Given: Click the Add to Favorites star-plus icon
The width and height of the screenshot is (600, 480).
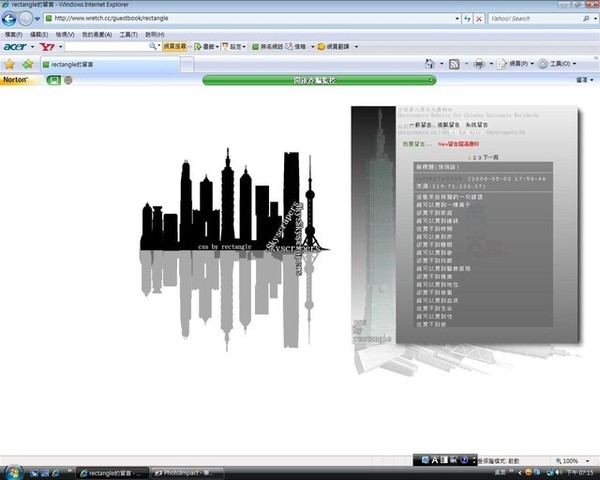Looking at the screenshot, I should [x=28, y=64].
